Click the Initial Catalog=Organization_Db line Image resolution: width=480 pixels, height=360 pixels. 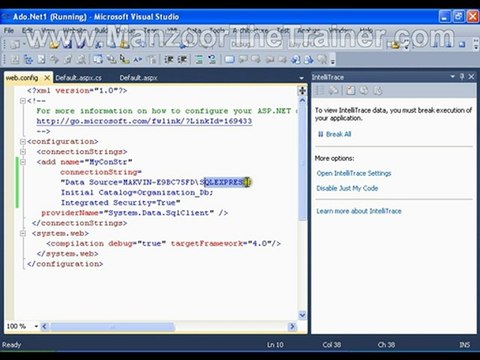click(x=137, y=193)
